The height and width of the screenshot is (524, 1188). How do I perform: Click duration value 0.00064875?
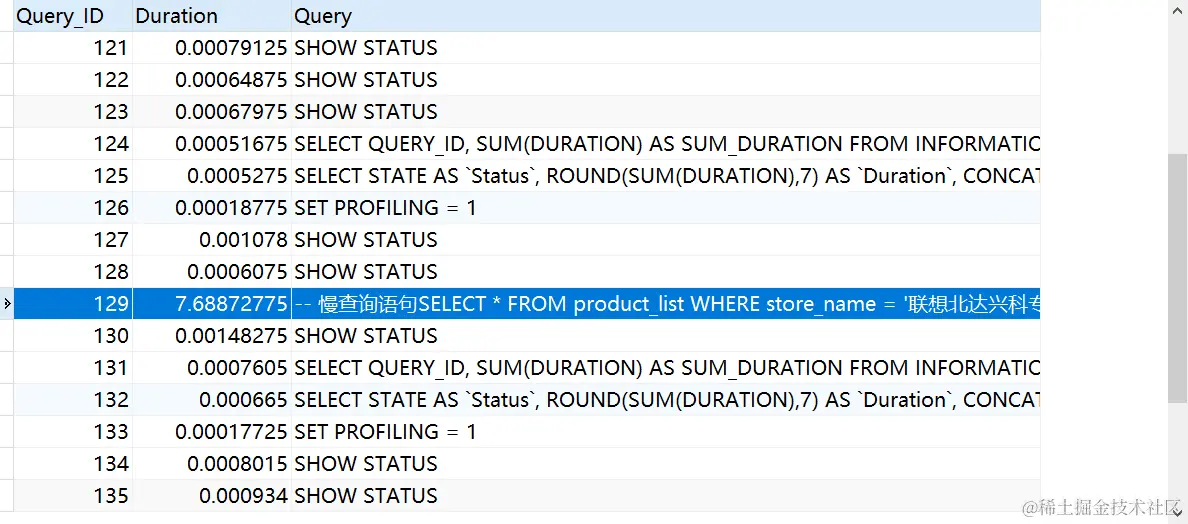pyautogui.click(x=231, y=80)
